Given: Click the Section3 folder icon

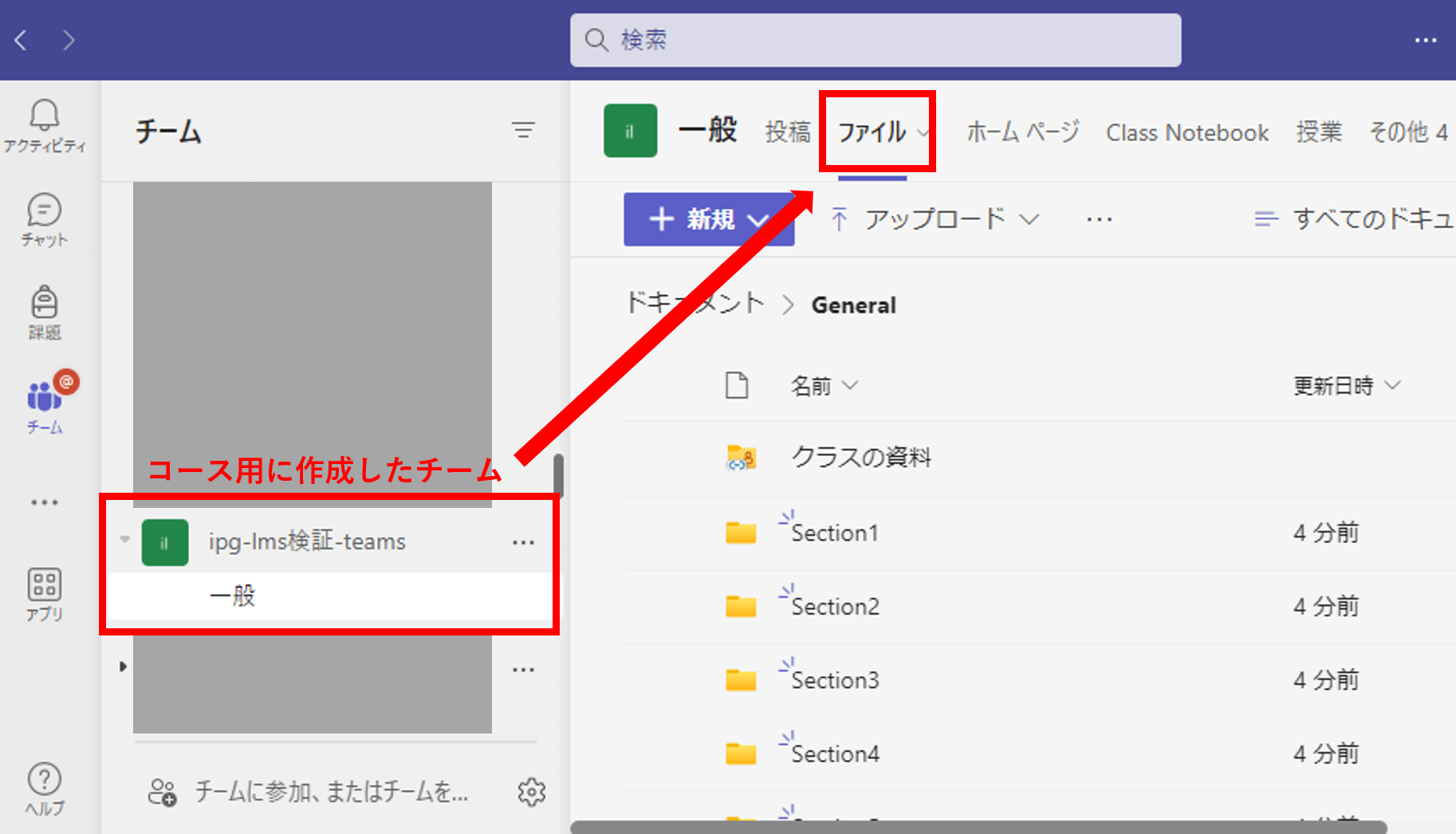Looking at the screenshot, I should click(741, 680).
